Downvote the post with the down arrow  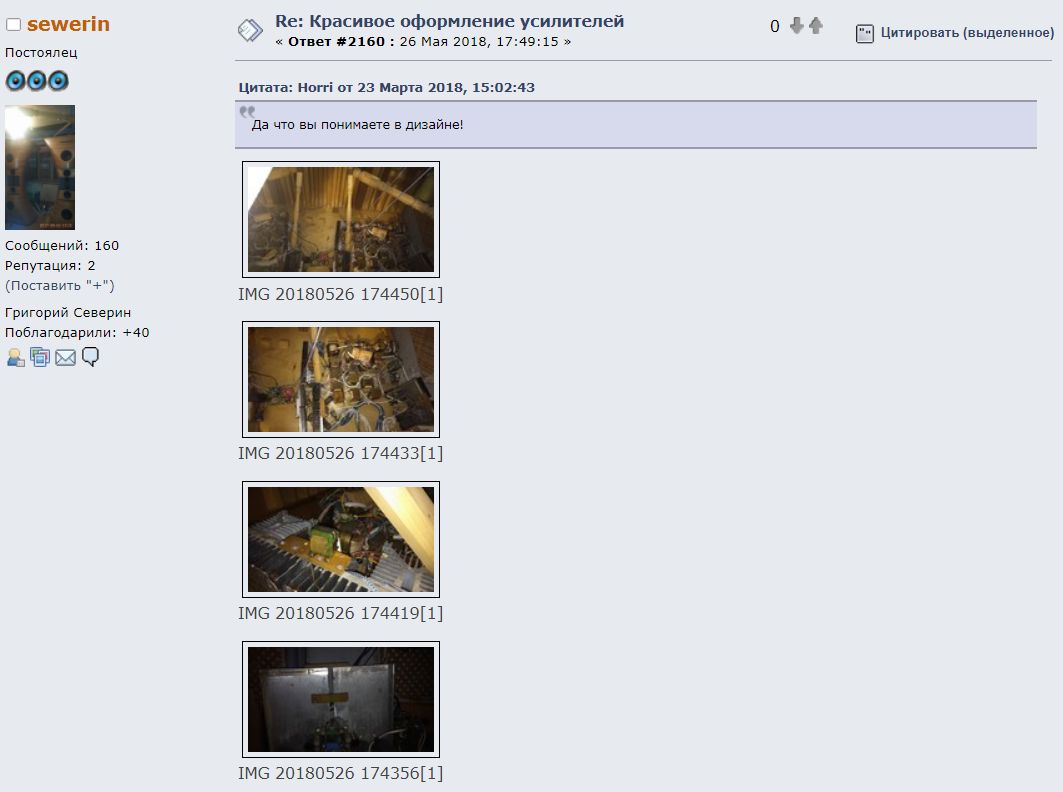tap(797, 26)
